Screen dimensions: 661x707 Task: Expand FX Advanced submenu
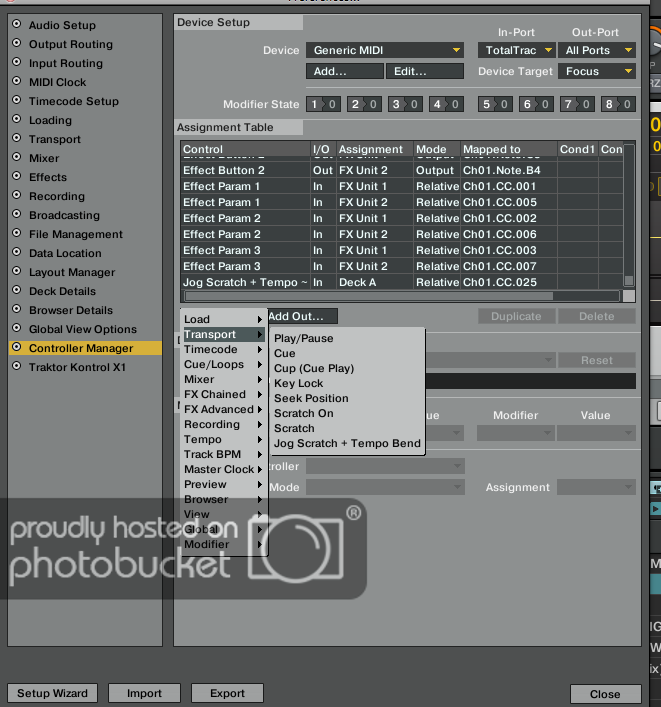pos(223,409)
